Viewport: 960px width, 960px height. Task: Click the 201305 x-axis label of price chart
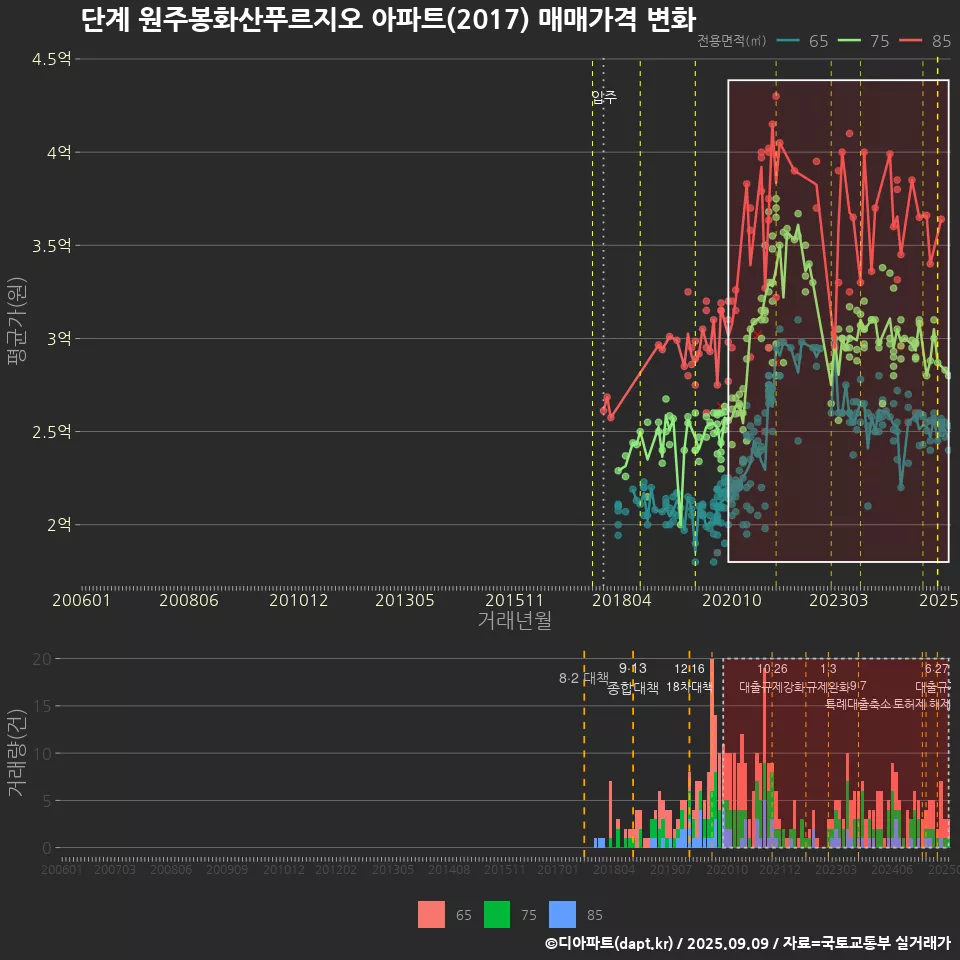pyautogui.click(x=405, y=600)
